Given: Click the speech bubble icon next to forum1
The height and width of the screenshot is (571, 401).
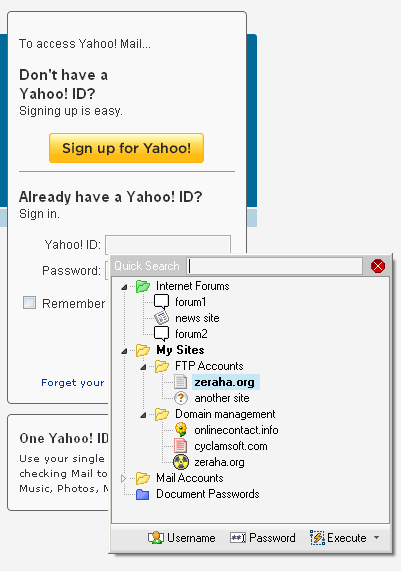Looking at the screenshot, I should (x=161, y=302).
